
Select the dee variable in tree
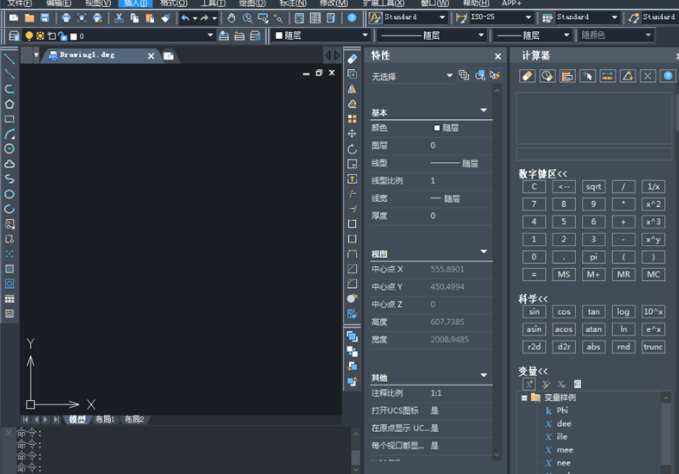[564, 424]
